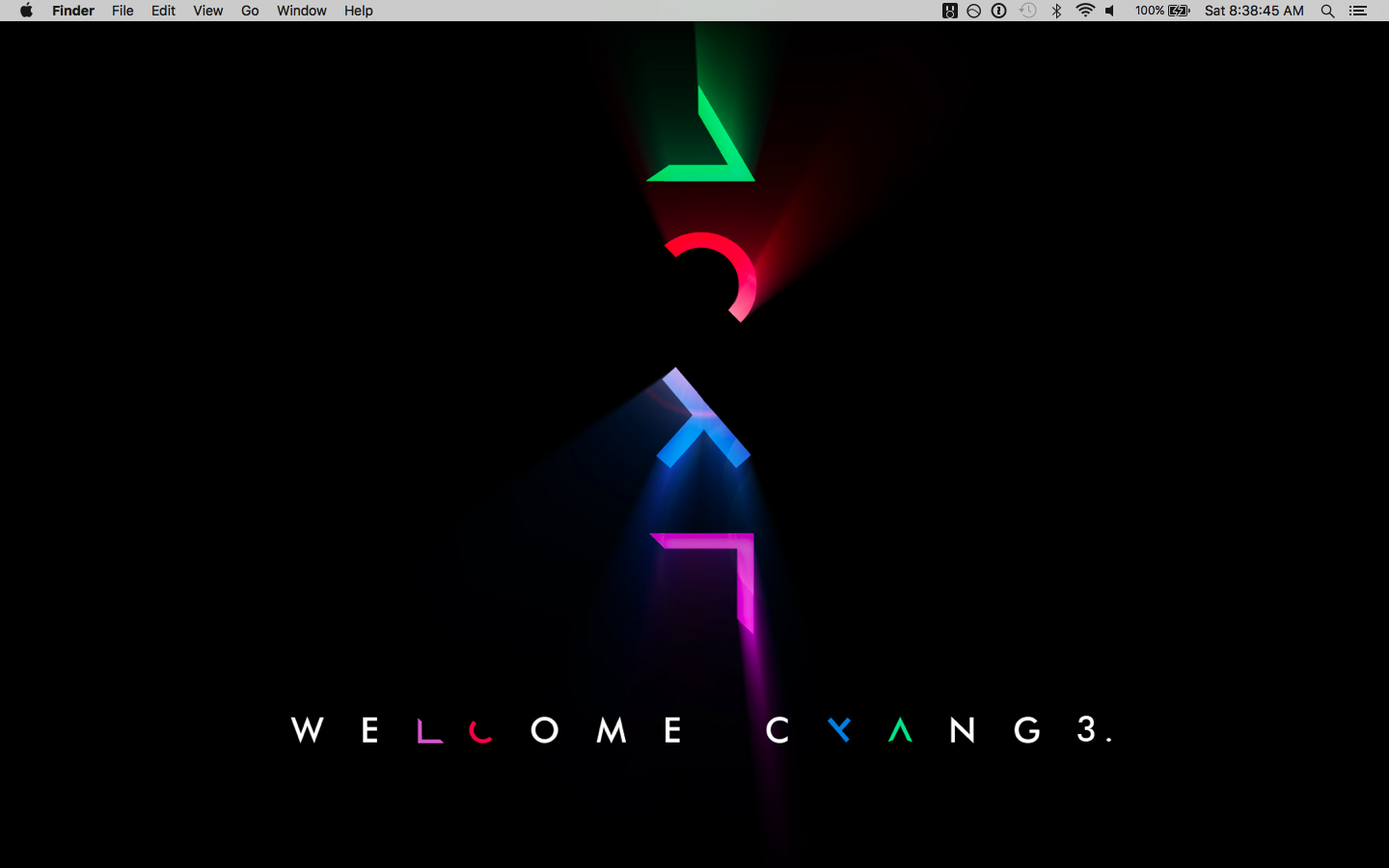Image resolution: width=1389 pixels, height=868 pixels.
Task: Open the battery status showing 100%
Action: pos(1162,11)
